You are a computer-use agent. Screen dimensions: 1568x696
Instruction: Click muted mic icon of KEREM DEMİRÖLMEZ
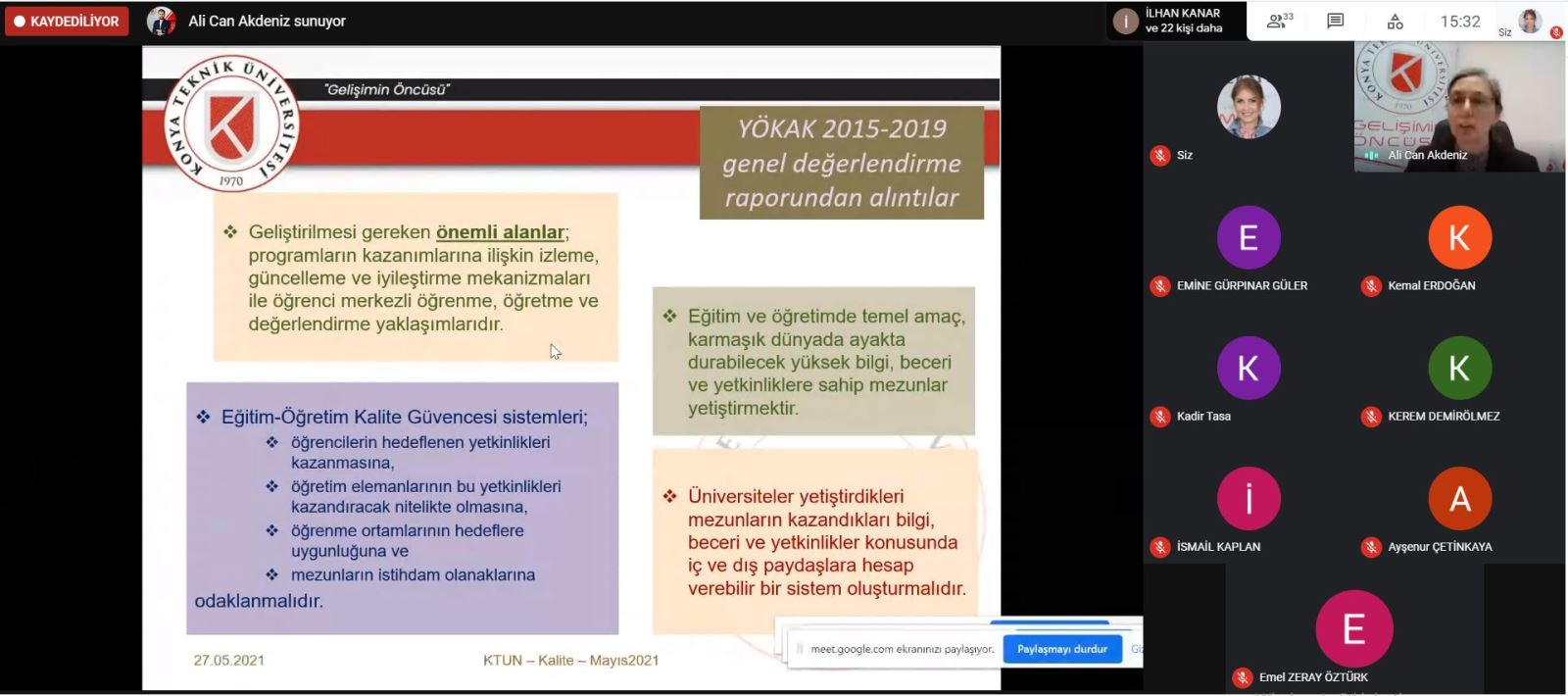pos(1371,417)
